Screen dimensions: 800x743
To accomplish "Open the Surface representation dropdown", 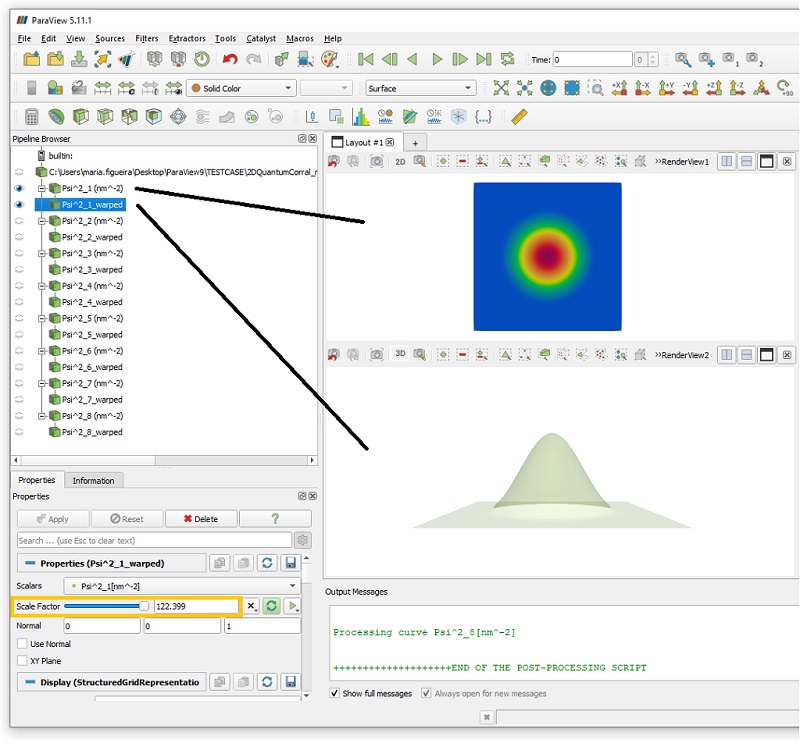I will 420,89.
